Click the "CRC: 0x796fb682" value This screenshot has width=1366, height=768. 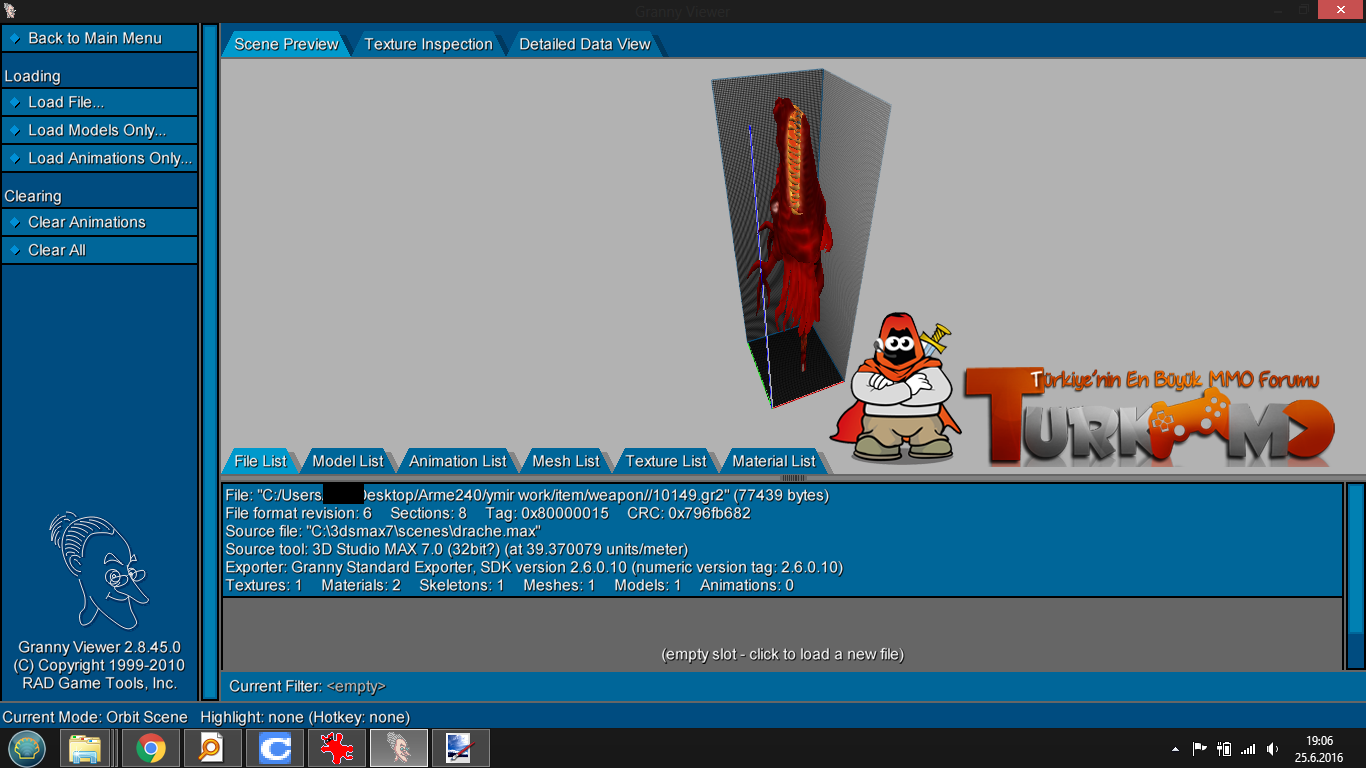click(x=689, y=513)
